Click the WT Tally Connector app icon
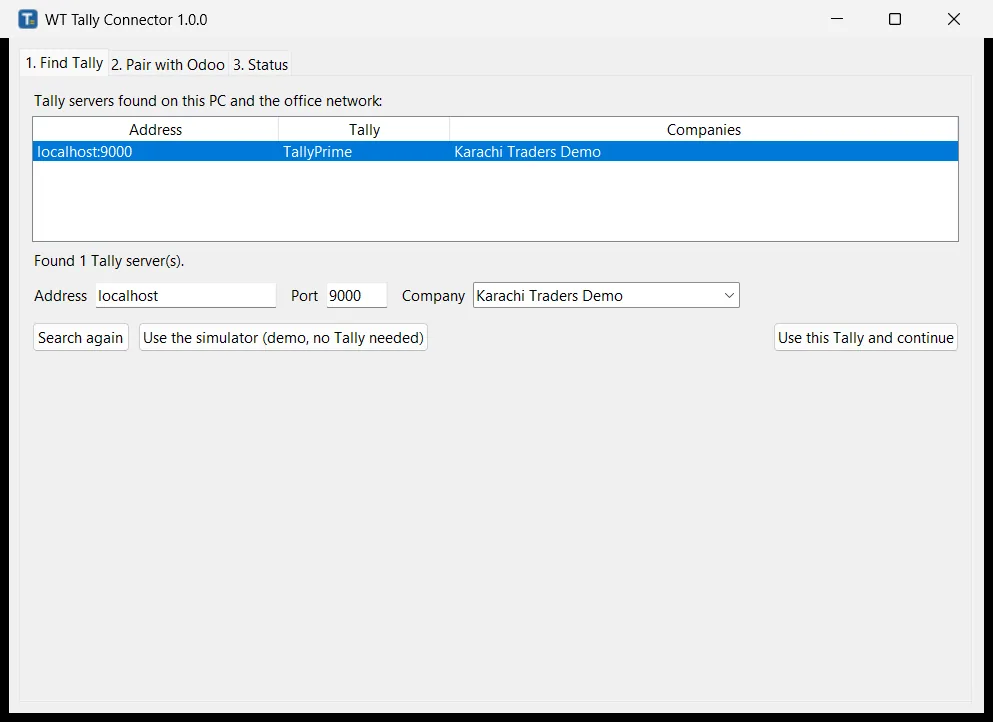This screenshot has height=722, width=993. (28, 20)
